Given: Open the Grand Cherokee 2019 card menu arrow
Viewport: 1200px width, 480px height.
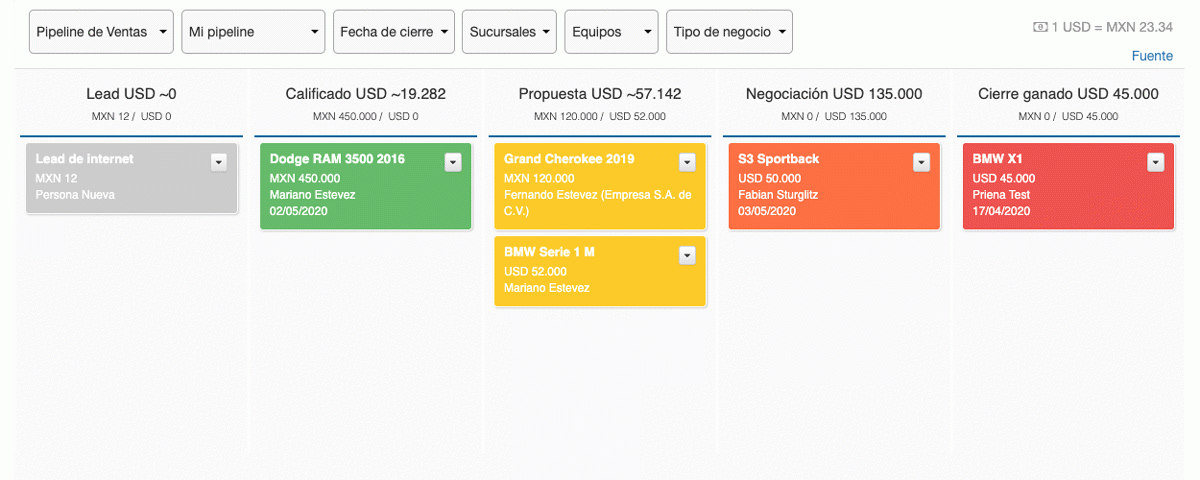Looking at the screenshot, I should pos(687,162).
